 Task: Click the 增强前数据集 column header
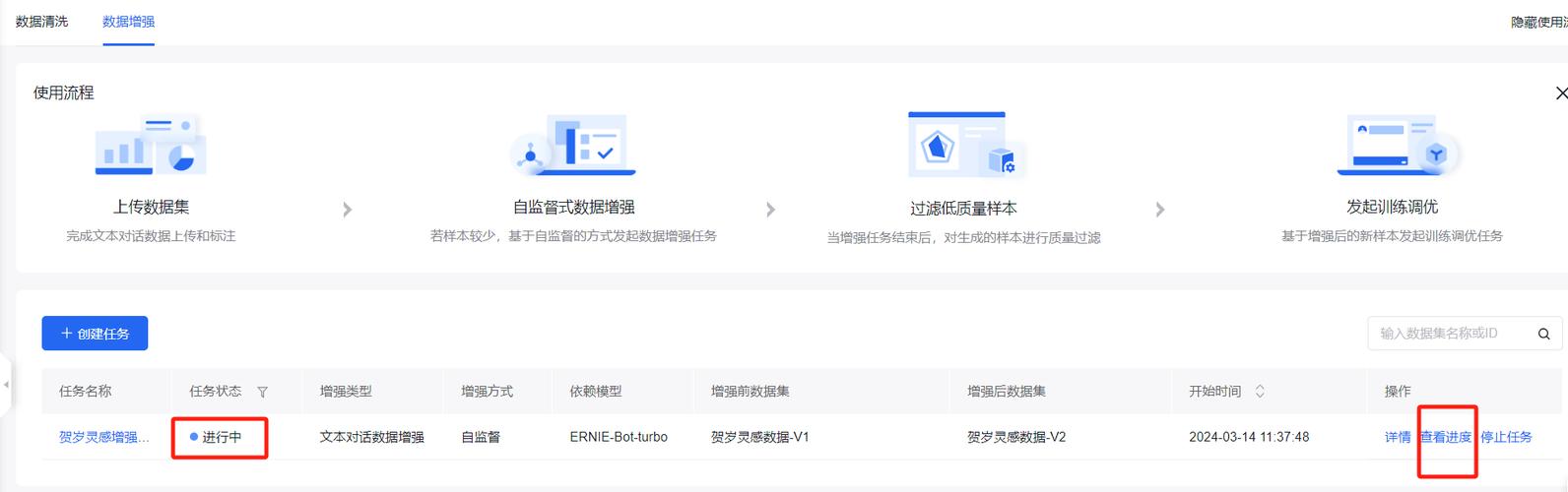[751, 392]
